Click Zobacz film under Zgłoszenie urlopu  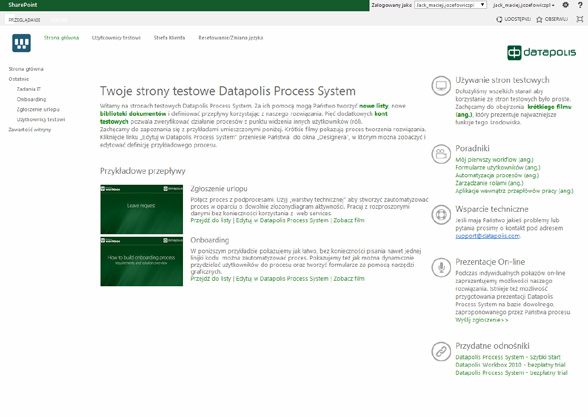coord(349,220)
